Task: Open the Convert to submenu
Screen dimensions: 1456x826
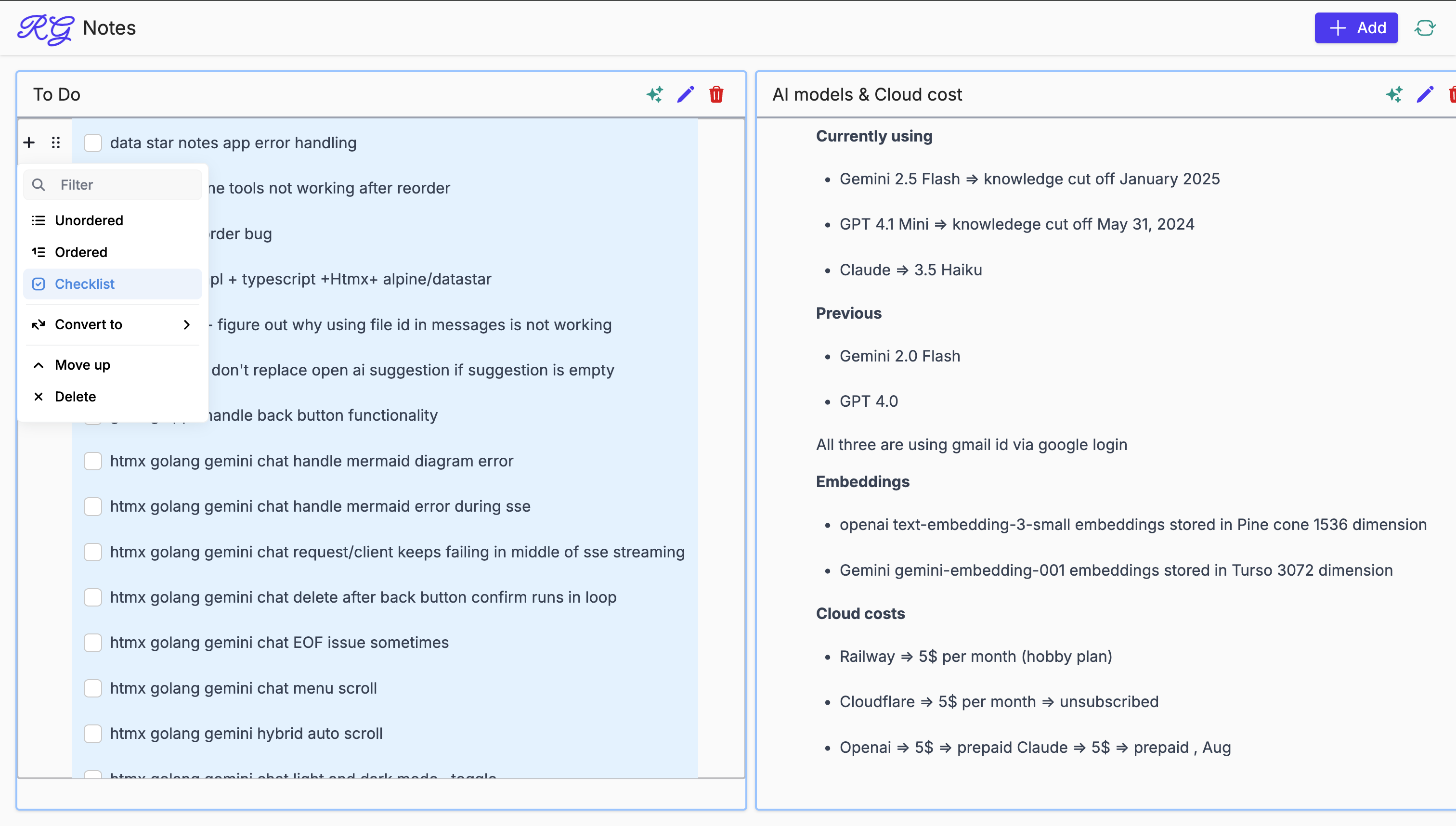Action: pos(113,324)
